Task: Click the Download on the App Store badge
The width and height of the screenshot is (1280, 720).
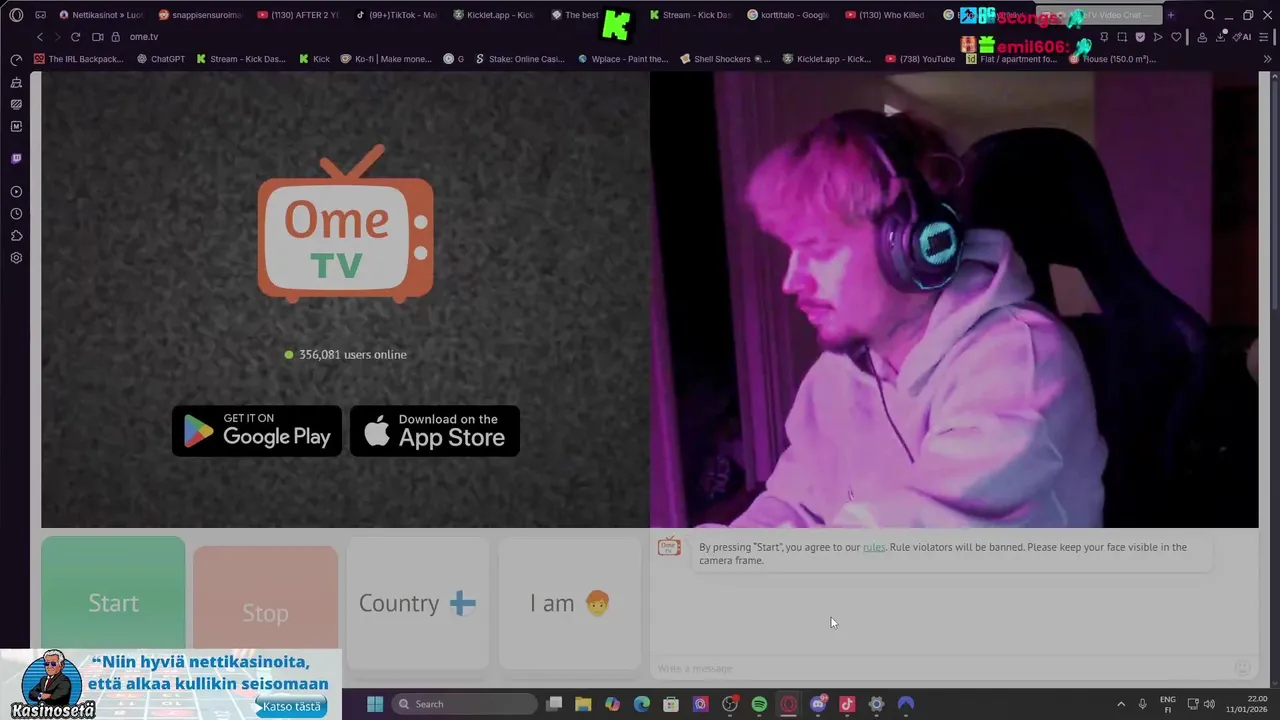Action: (x=435, y=431)
